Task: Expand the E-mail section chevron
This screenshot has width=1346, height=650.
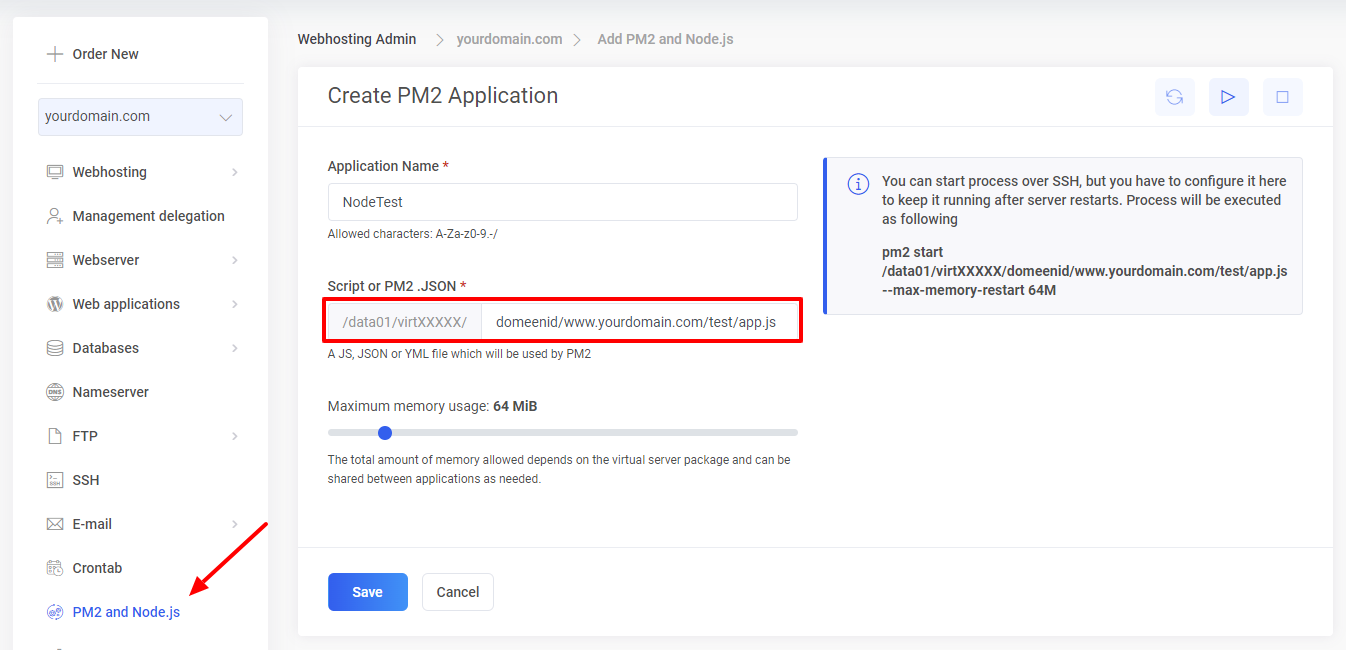Action: (236, 523)
